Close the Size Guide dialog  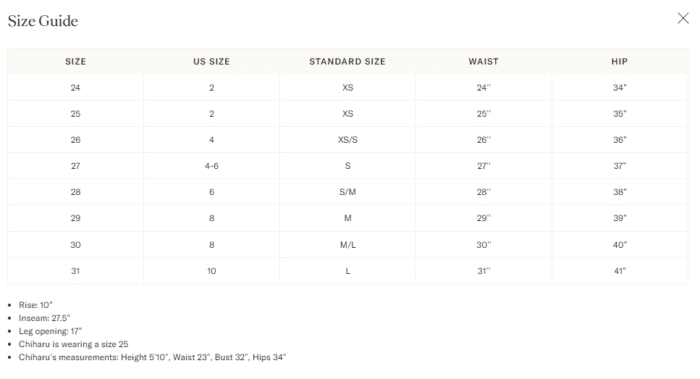pos(683,18)
